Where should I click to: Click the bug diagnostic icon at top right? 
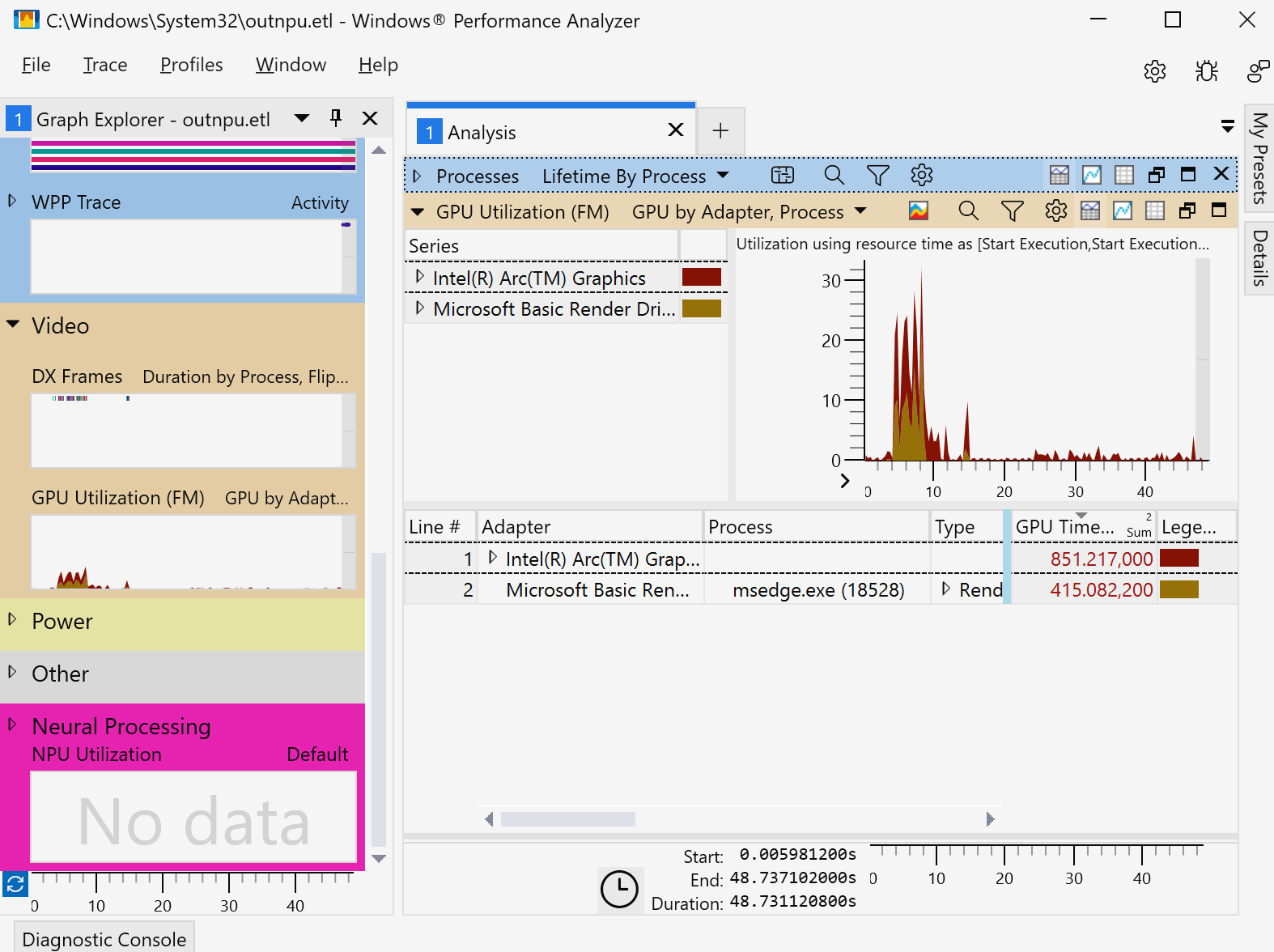1206,71
